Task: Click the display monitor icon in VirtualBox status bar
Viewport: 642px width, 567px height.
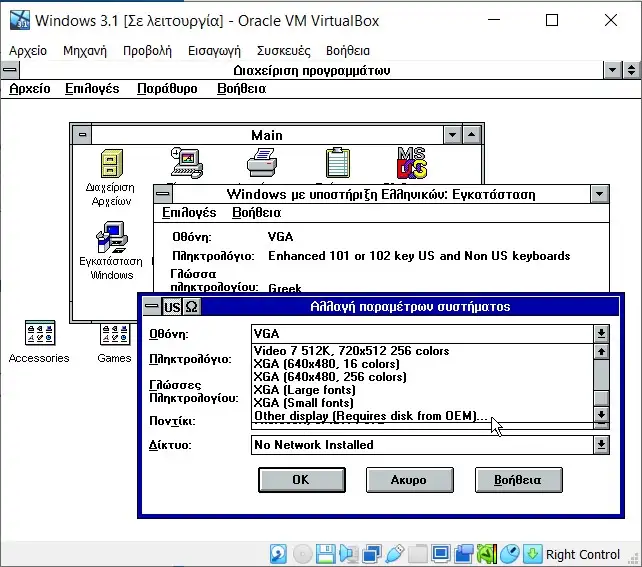Action: pyautogui.click(x=441, y=554)
